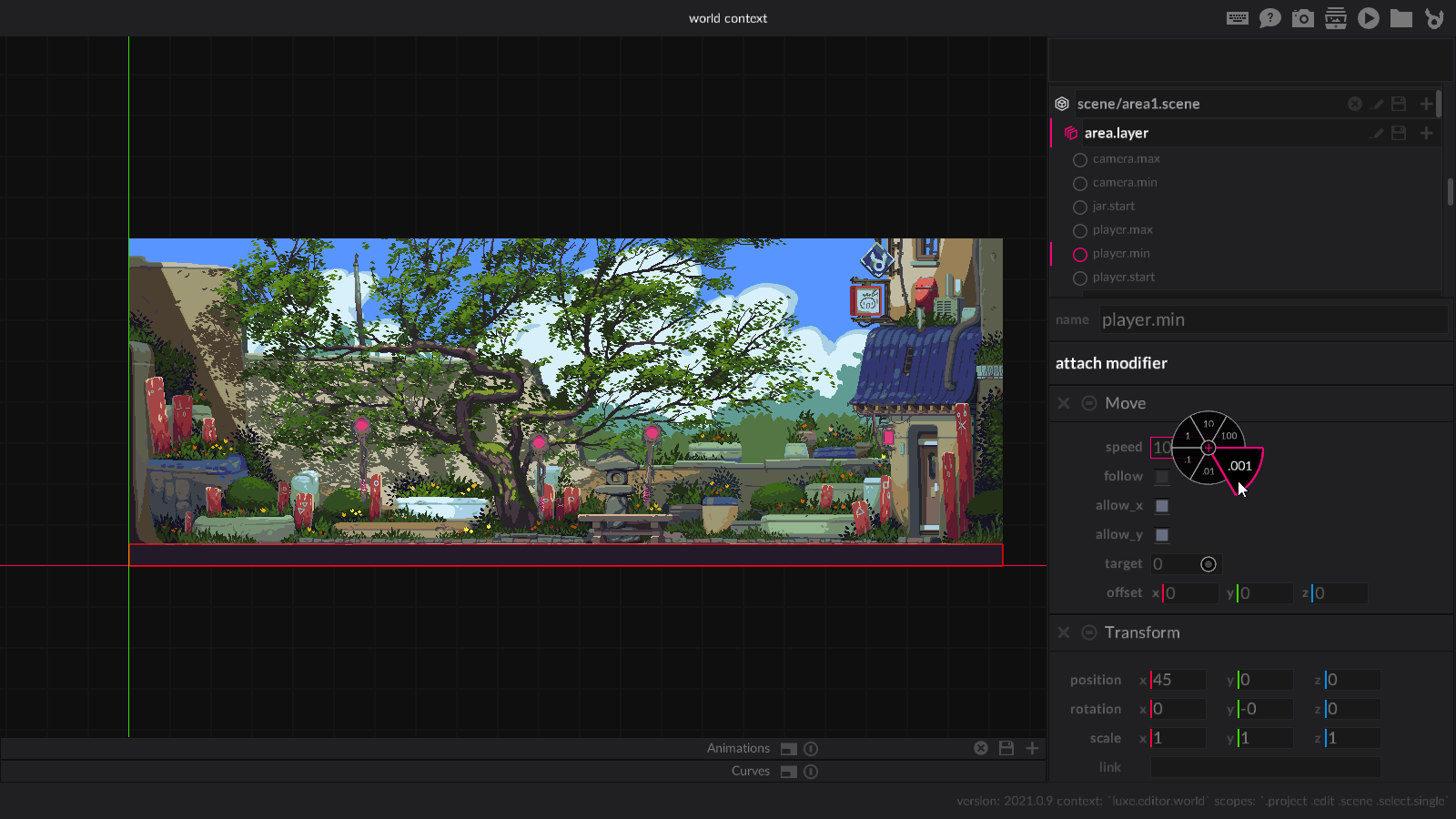Click the scene cube icon beside scene/area1.scene

[1062, 104]
